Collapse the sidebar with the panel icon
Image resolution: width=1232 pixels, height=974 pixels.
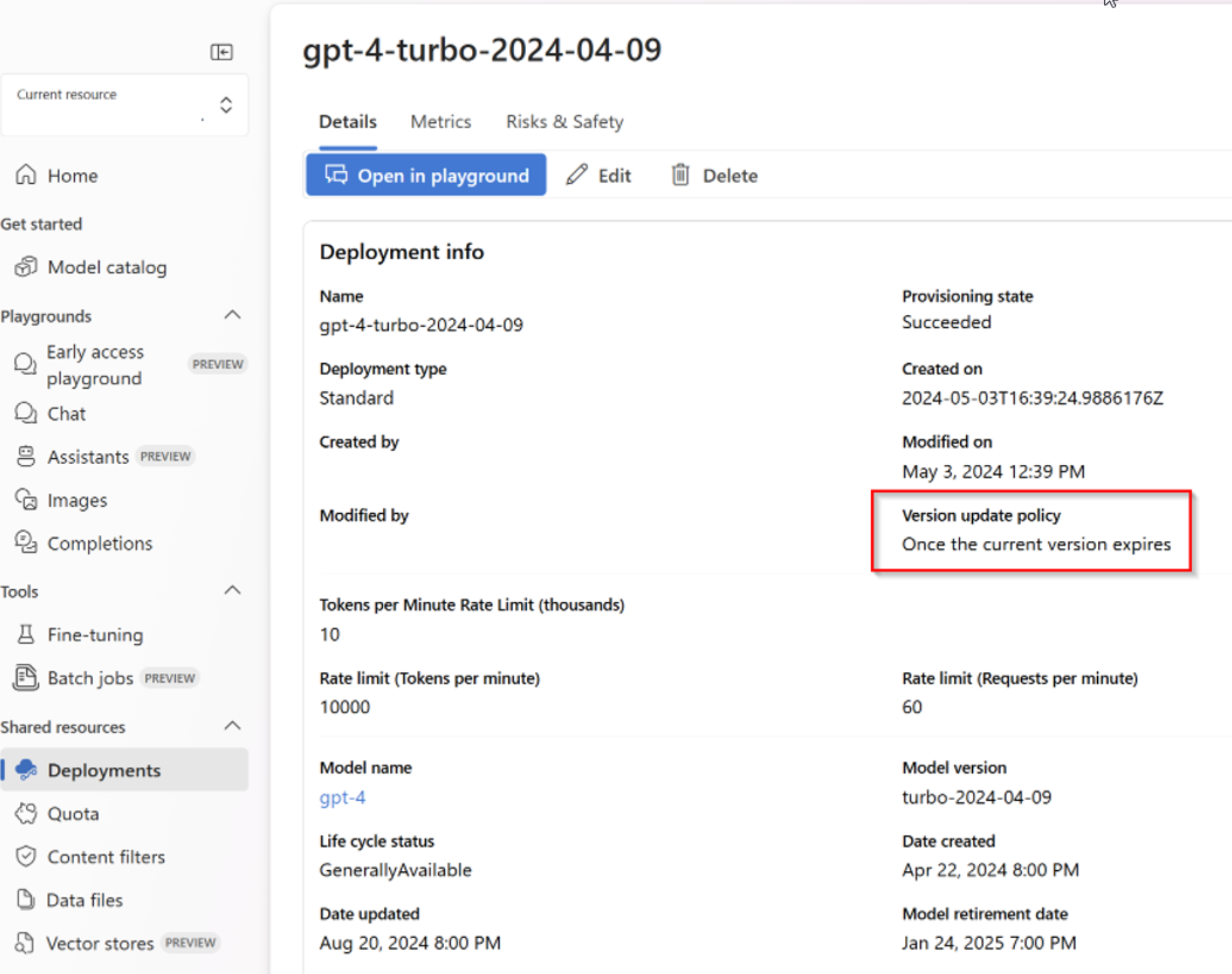(x=221, y=52)
